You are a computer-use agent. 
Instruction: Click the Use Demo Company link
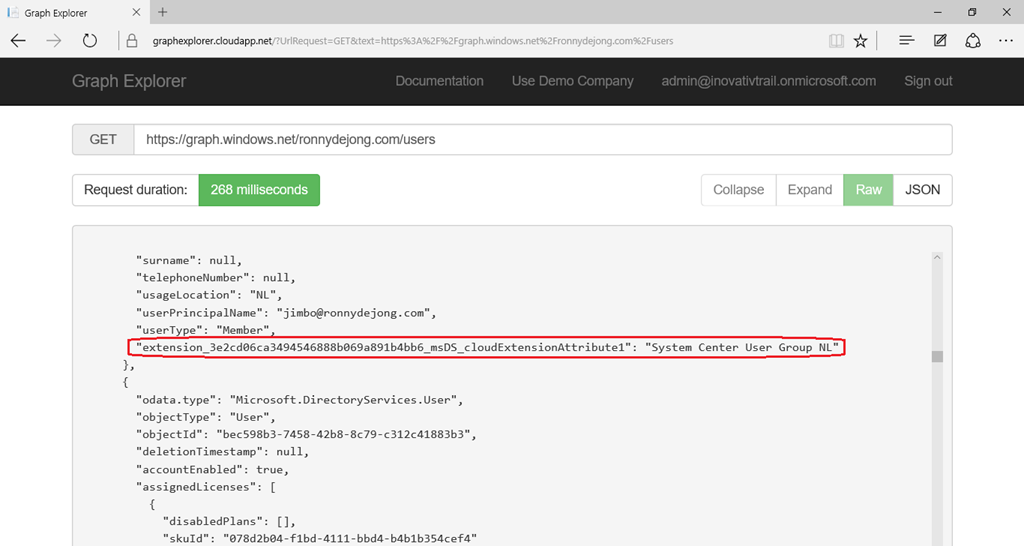(x=572, y=81)
